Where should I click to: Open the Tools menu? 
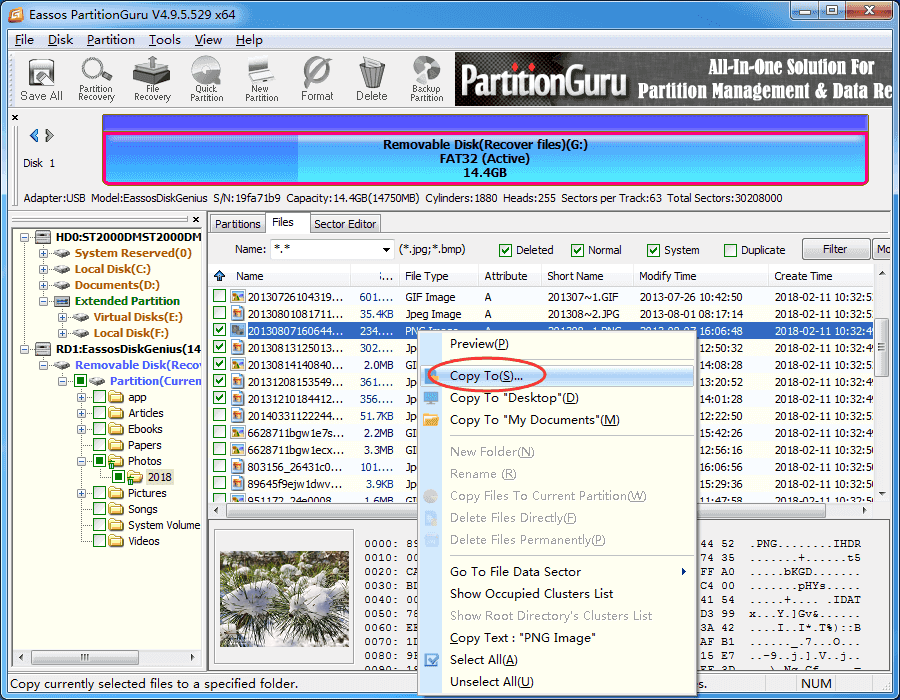(165, 40)
